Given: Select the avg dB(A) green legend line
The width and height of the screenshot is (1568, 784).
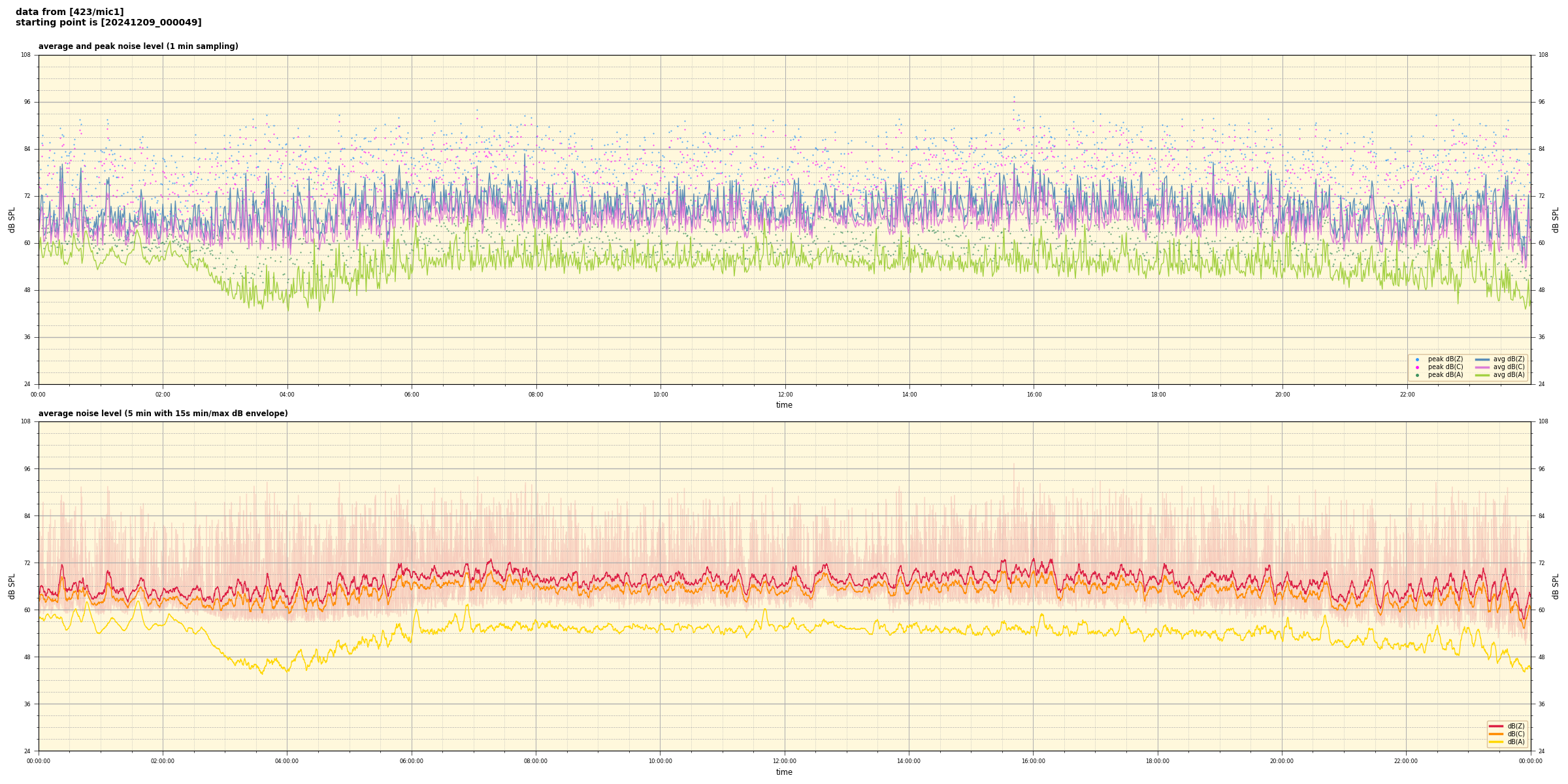Looking at the screenshot, I should 1482,375.
